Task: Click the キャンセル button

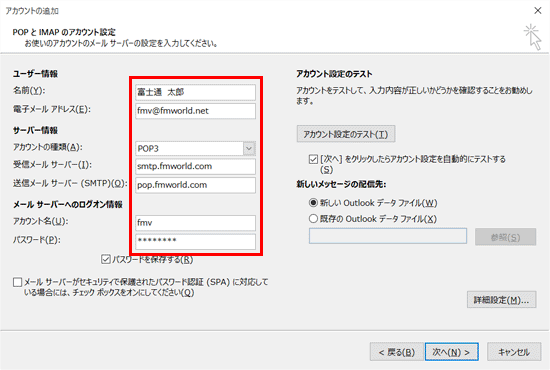Action: click(x=514, y=352)
